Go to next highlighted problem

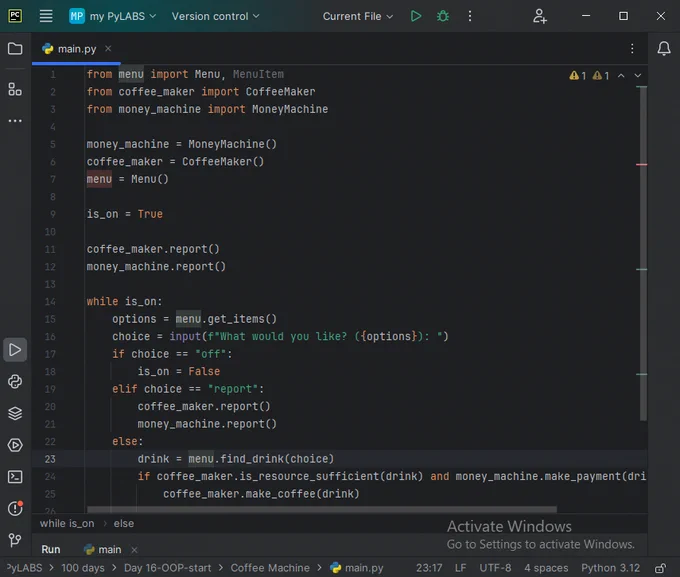[x=638, y=75]
